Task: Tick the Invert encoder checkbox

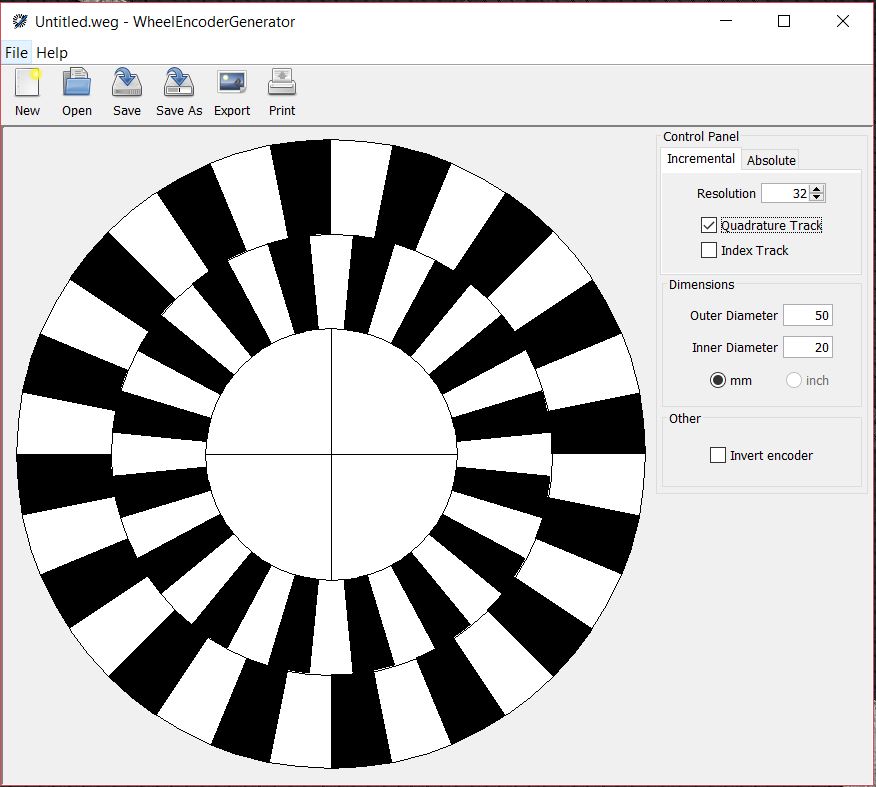Action: pos(717,455)
